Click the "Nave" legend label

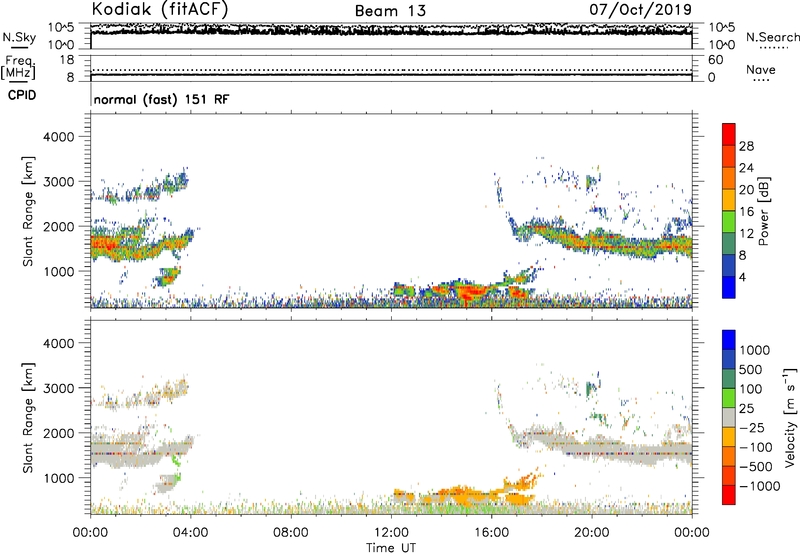[x=760, y=69]
